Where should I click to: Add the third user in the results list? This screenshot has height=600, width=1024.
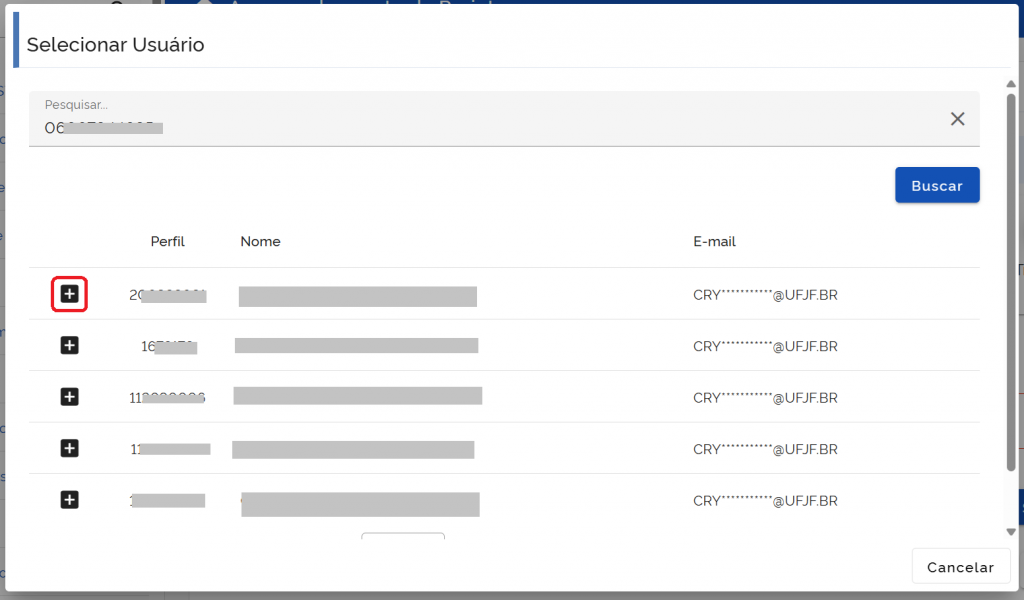pyautogui.click(x=69, y=397)
